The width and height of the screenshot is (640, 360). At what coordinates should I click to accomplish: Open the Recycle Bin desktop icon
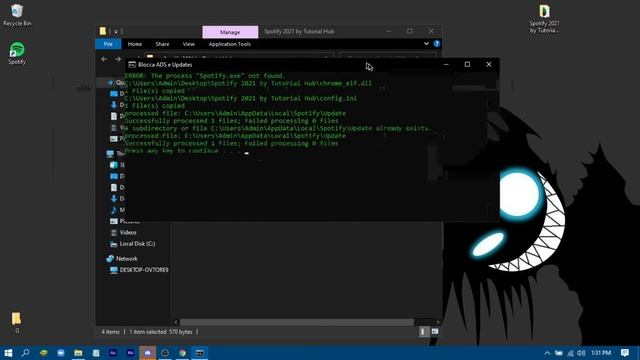pos(17,15)
